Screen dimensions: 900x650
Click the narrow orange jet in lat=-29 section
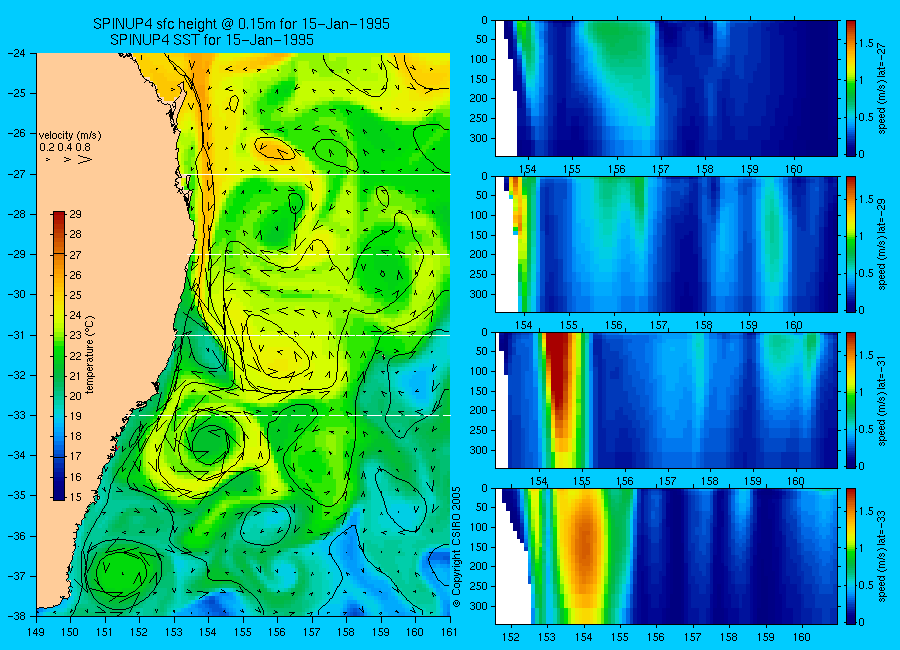(x=516, y=202)
